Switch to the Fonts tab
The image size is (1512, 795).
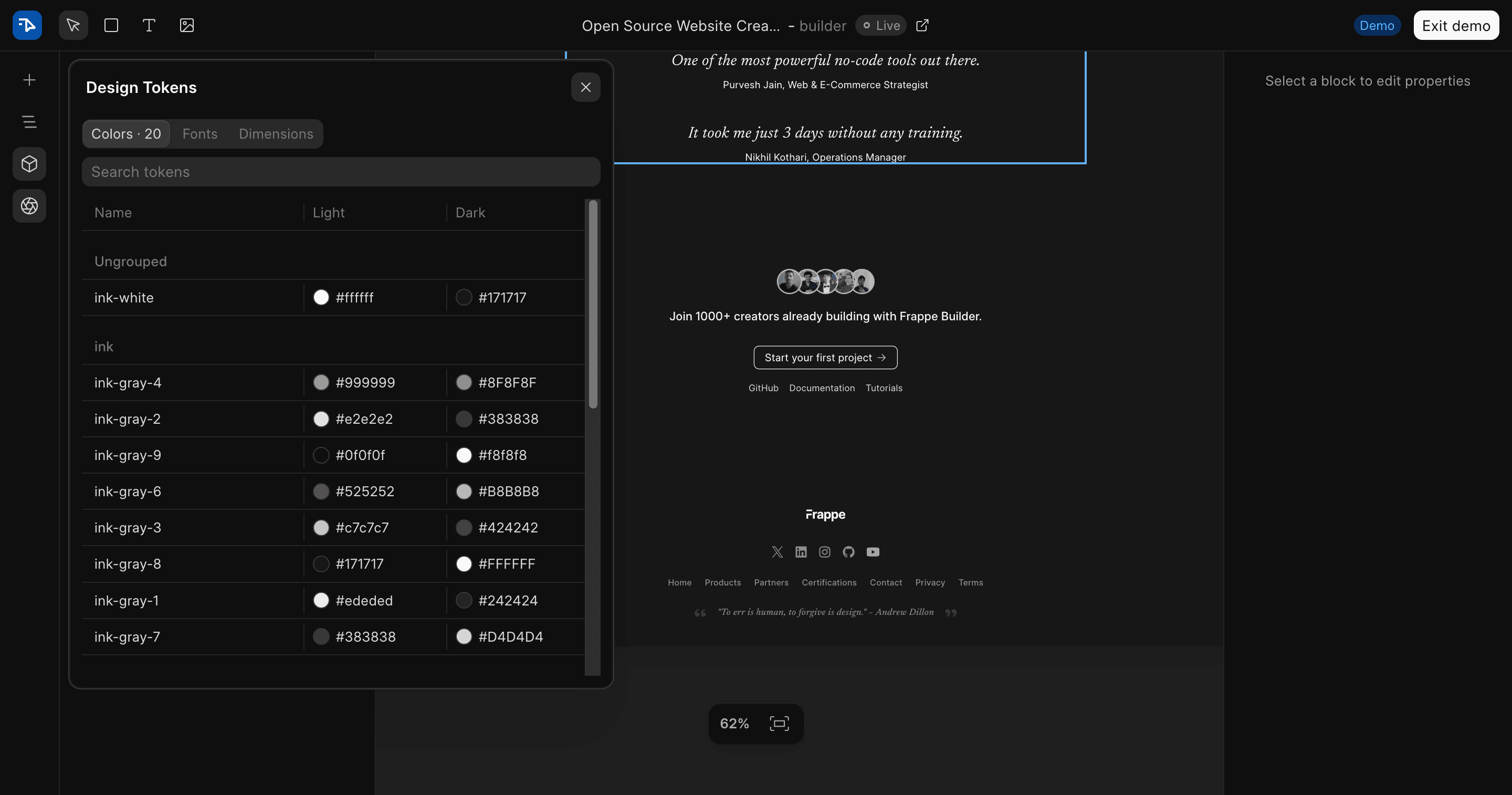tap(200, 134)
